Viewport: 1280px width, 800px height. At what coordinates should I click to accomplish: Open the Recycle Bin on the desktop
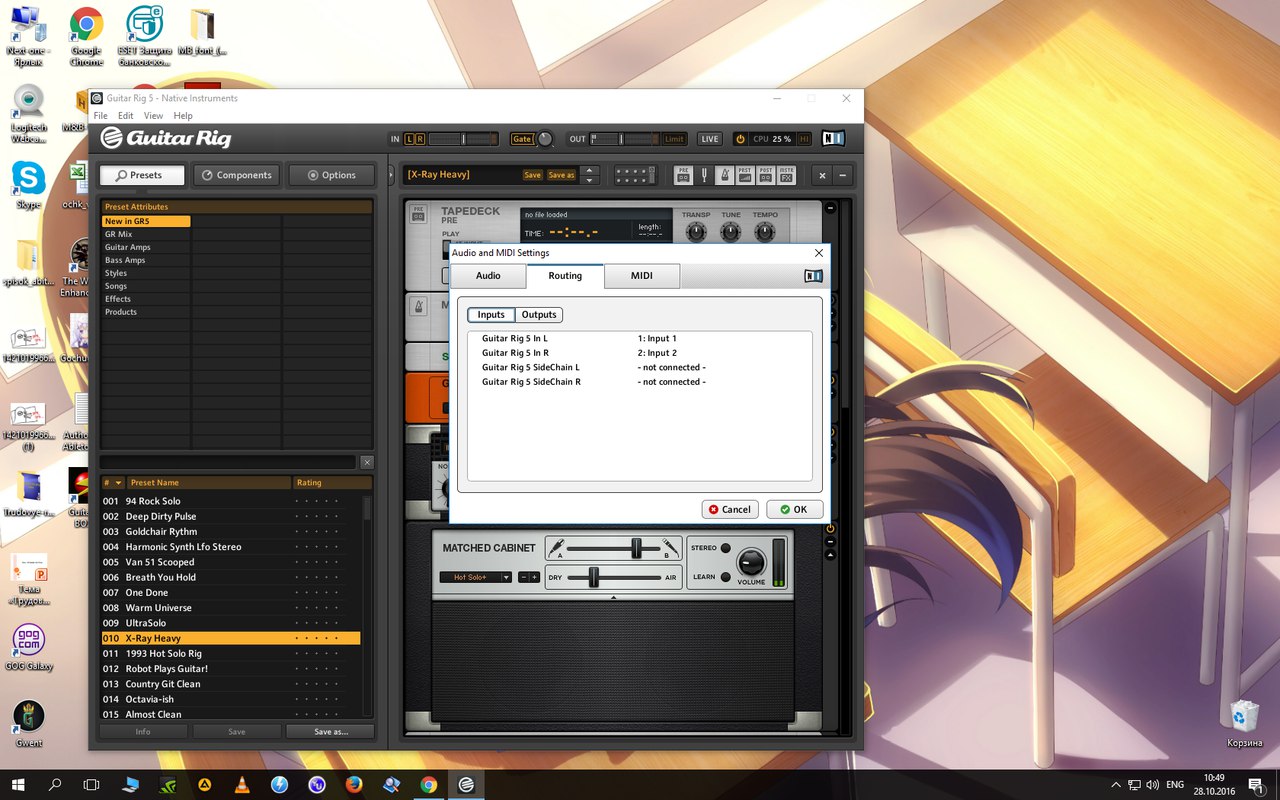(1245, 723)
